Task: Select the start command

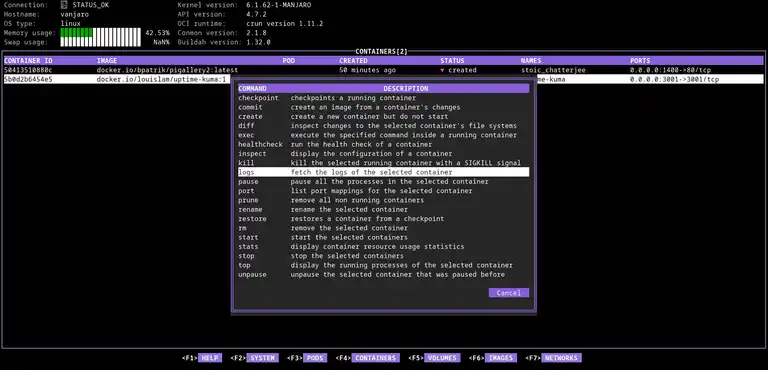Action: tap(384, 238)
